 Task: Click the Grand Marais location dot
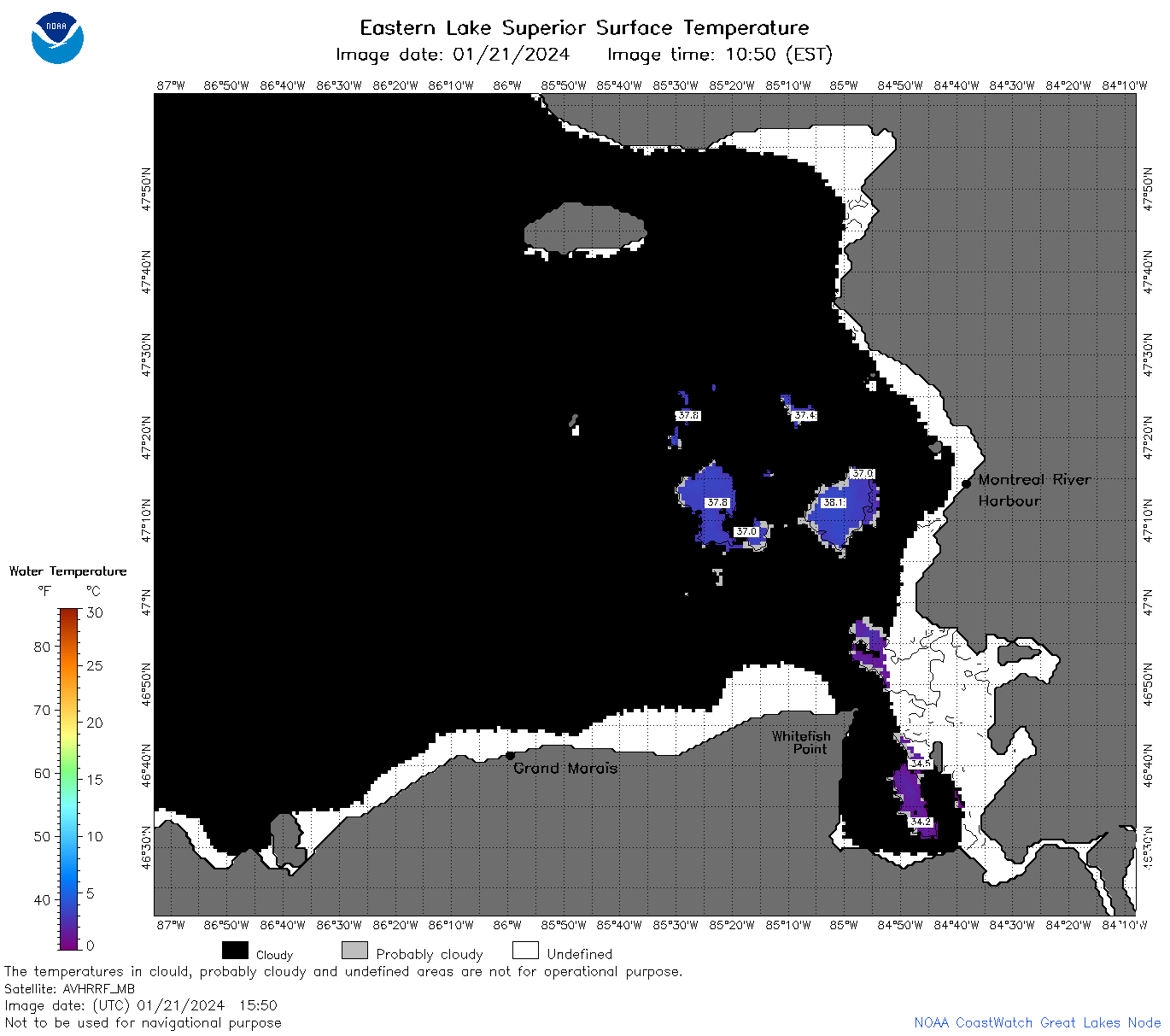pos(510,755)
